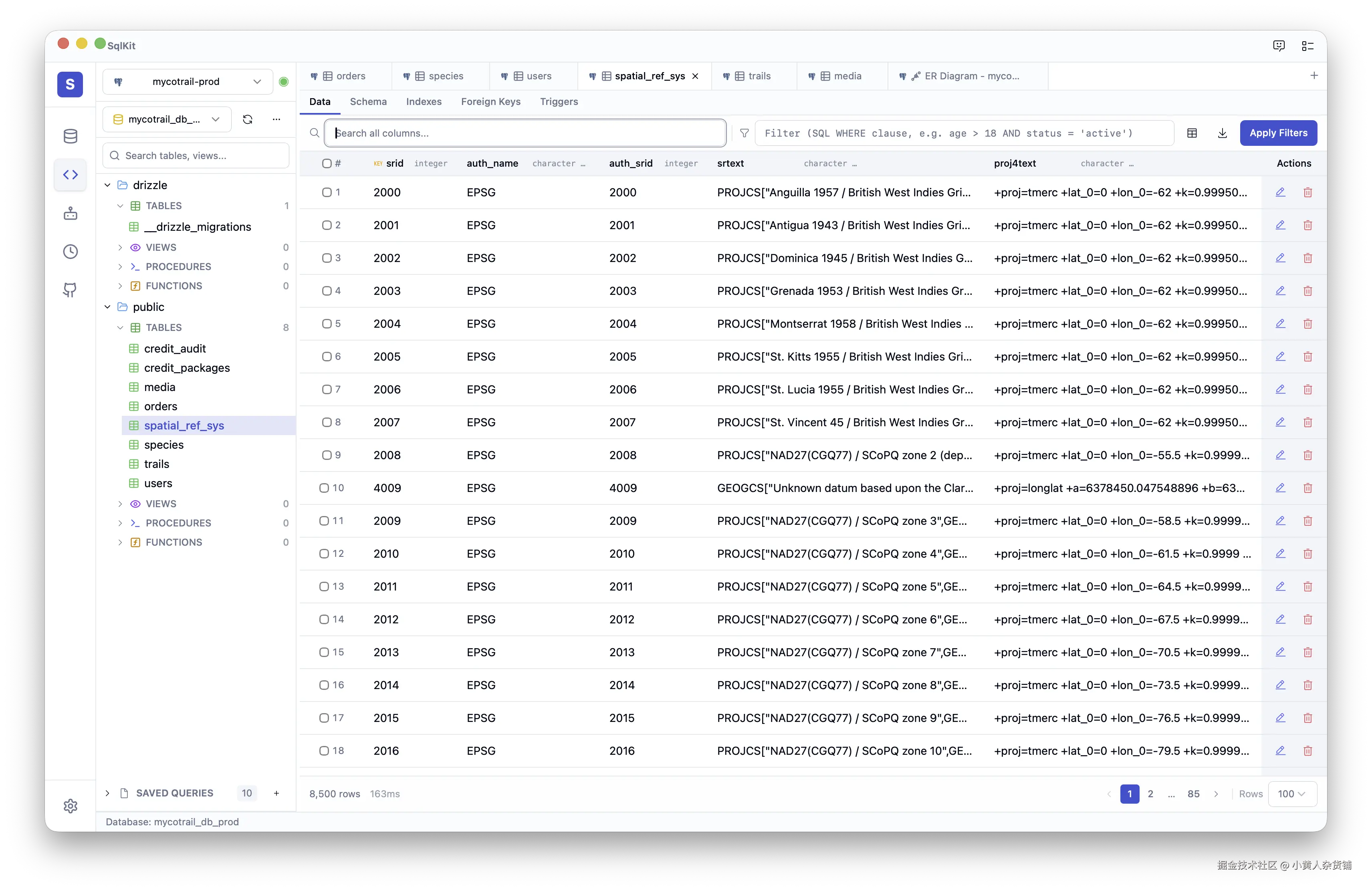Open the column display table icon
The height and width of the screenshot is (891, 1372).
(x=1192, y=133)
